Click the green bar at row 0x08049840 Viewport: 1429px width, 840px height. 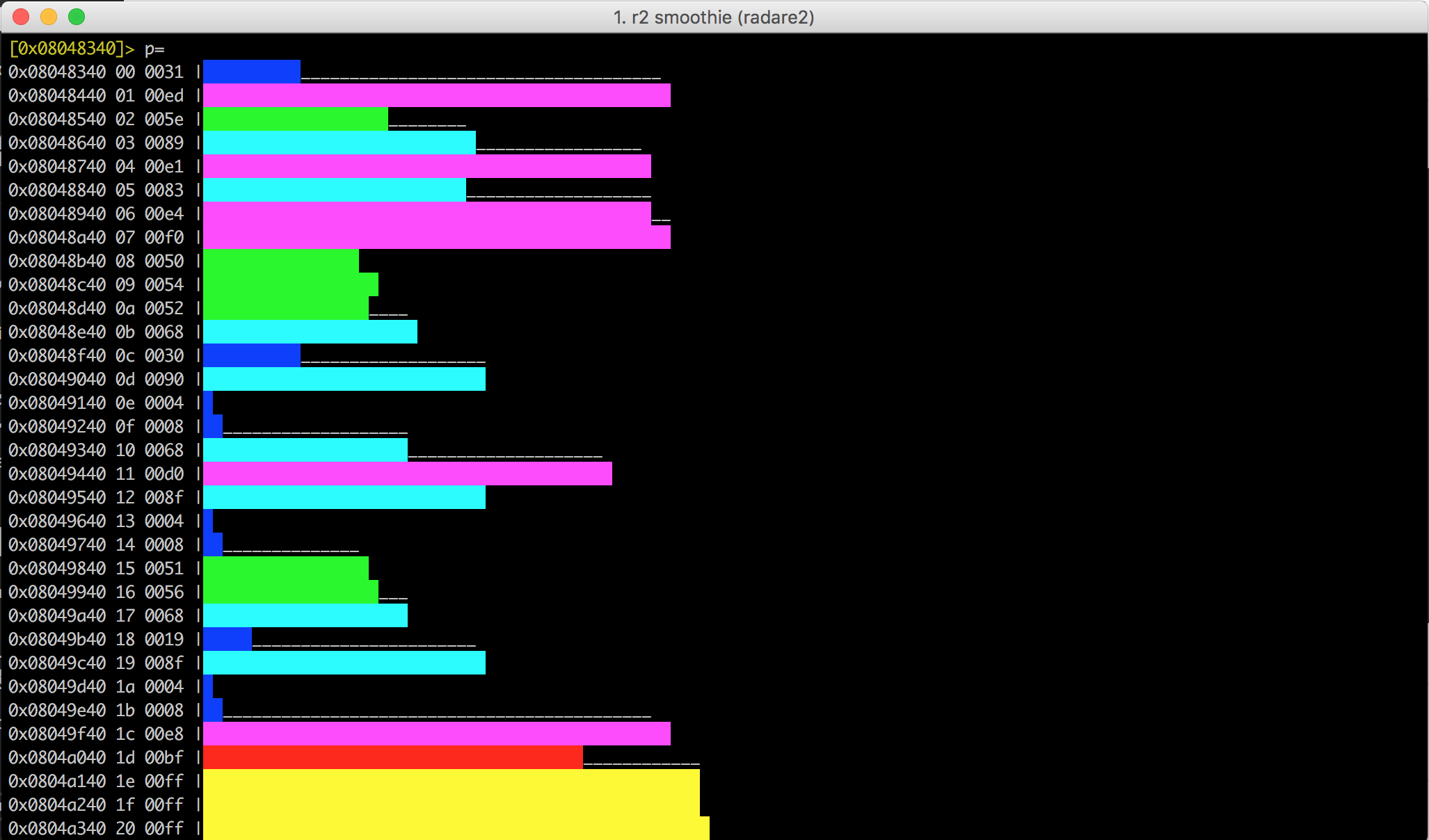click(285, 568)
